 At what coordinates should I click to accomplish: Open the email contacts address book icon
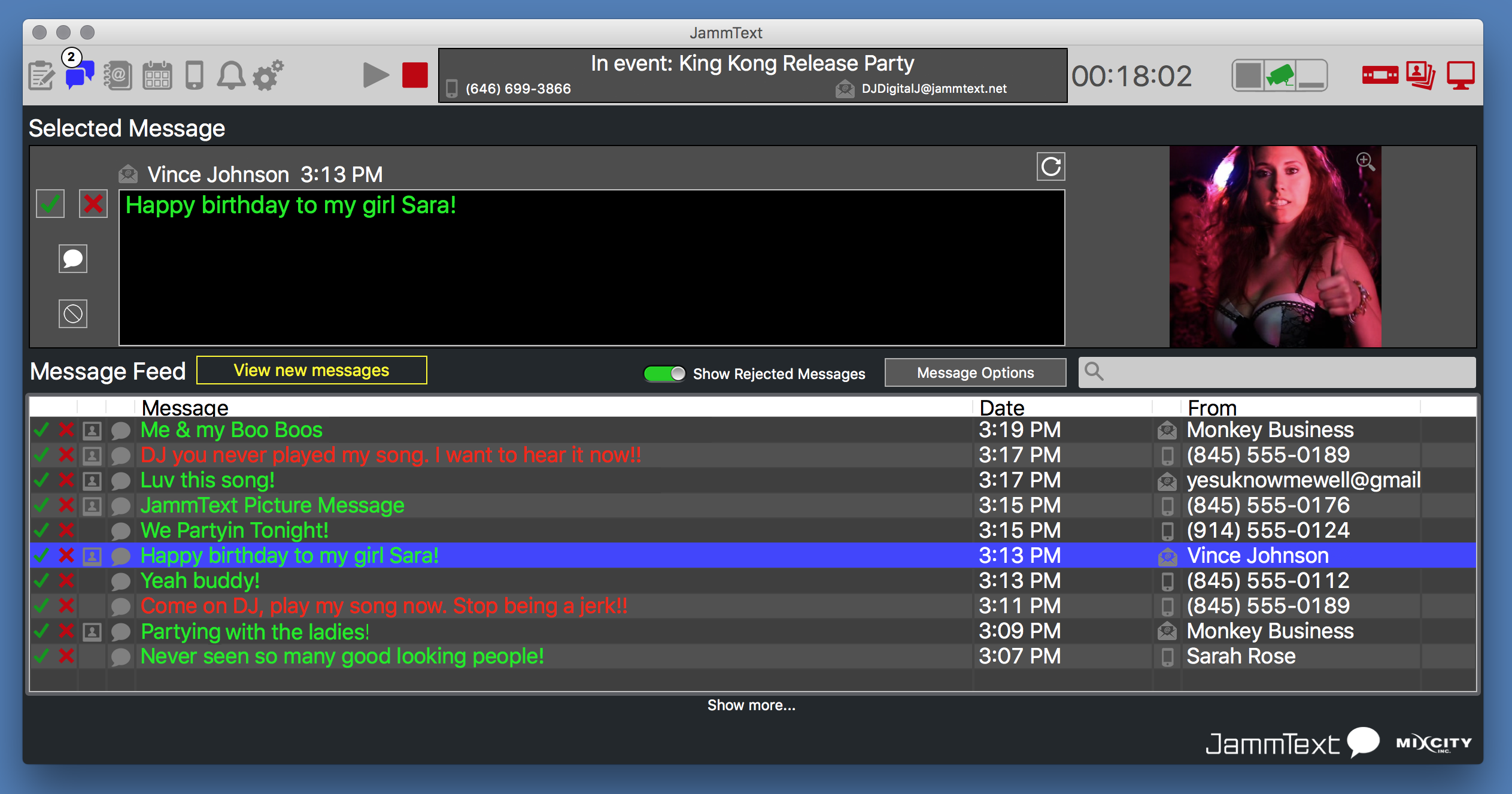pyautogui.click(x=118, y=76)
